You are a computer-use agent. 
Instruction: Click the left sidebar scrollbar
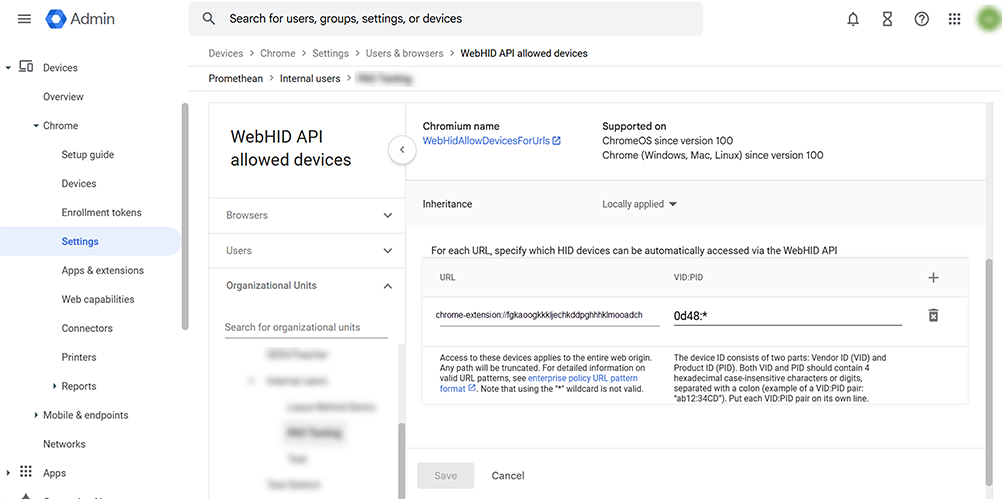coord(185,217)
